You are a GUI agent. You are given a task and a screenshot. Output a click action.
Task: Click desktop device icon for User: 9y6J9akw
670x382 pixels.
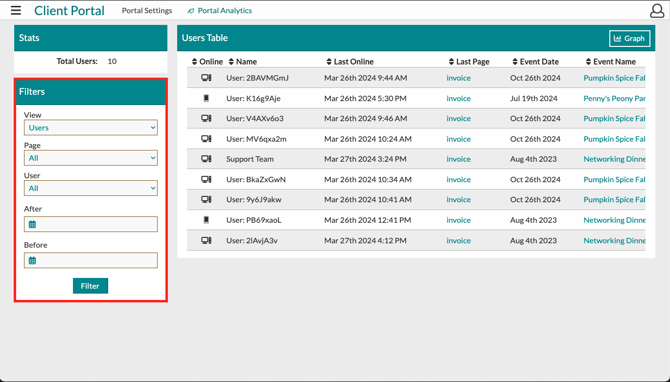tap(206, 200)
